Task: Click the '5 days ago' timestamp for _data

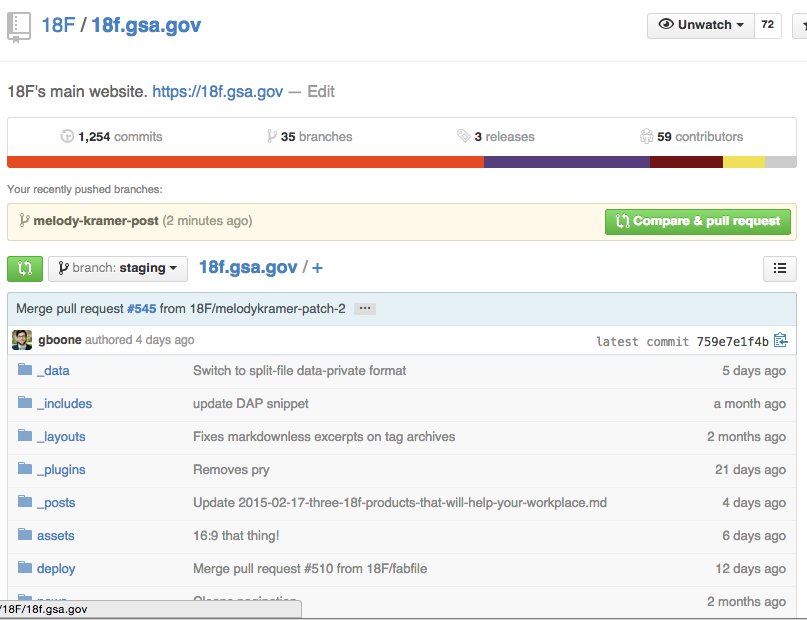Action: 753,371
